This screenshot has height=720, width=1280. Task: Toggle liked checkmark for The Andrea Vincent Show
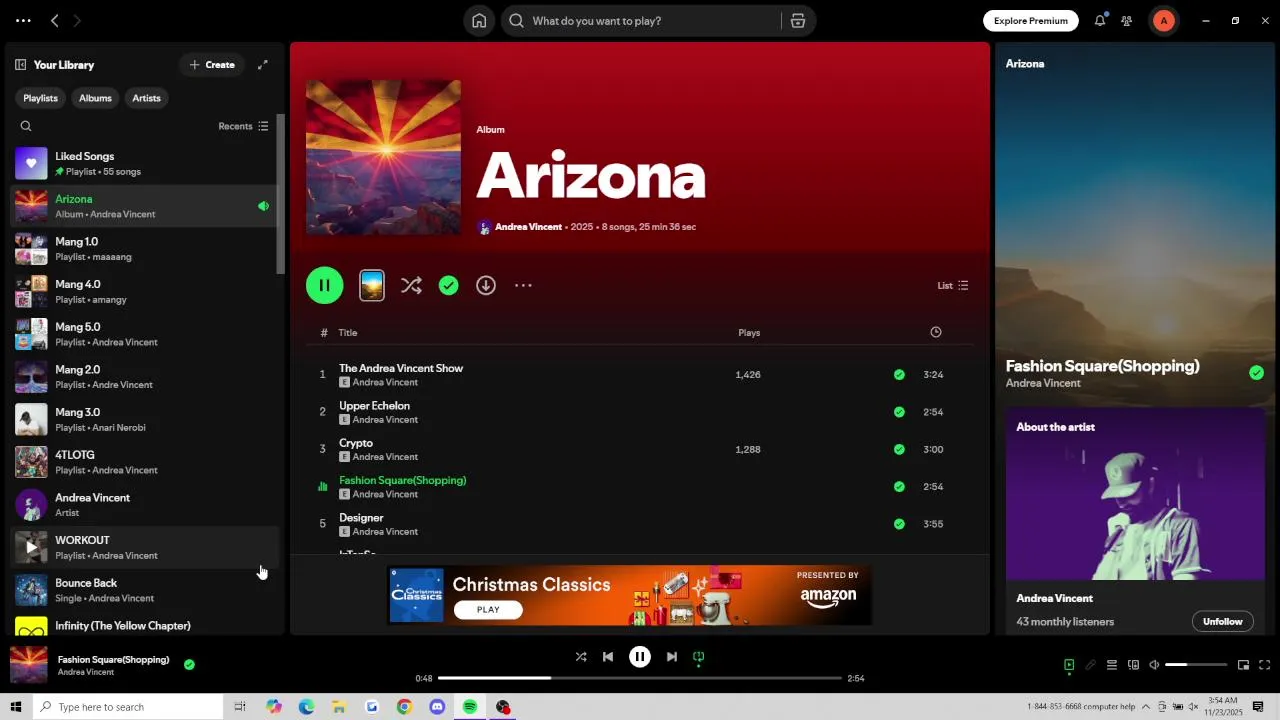(899, 375)
